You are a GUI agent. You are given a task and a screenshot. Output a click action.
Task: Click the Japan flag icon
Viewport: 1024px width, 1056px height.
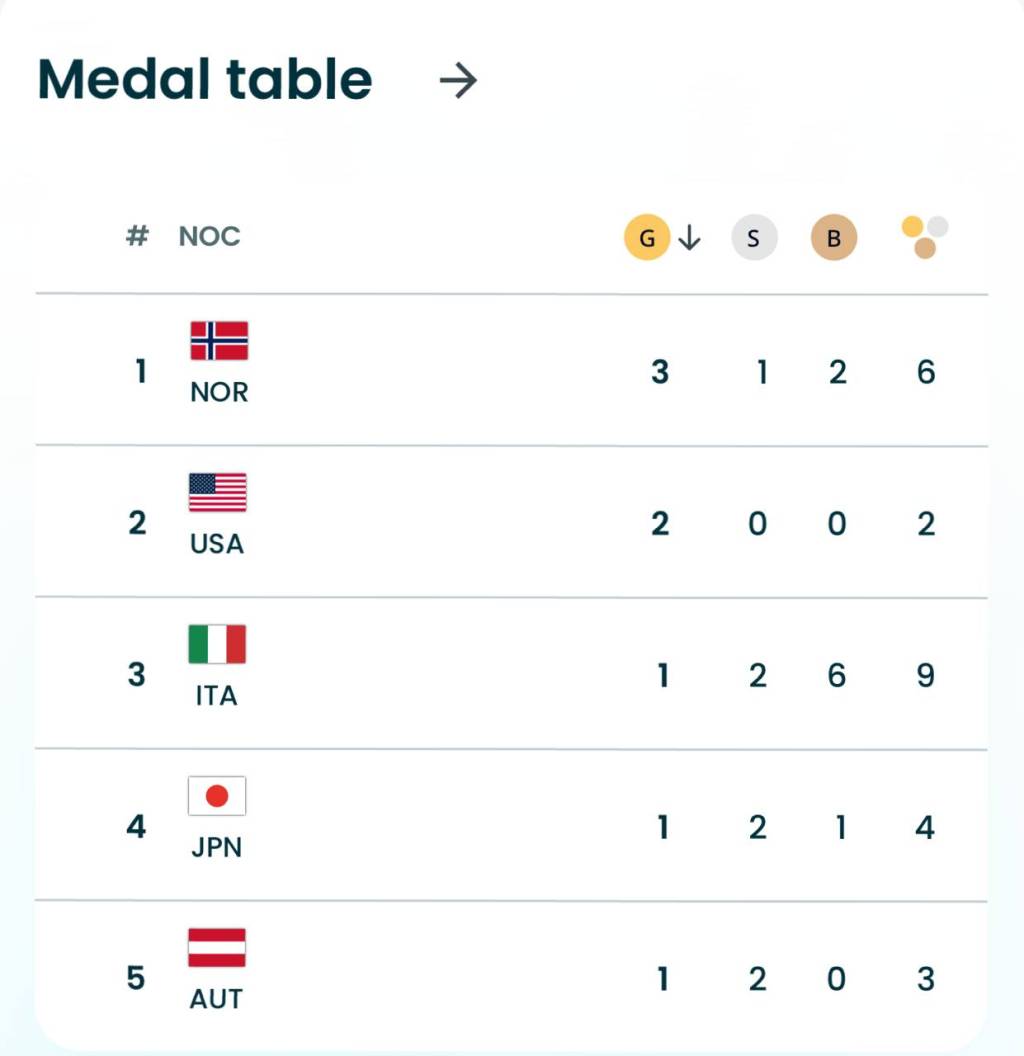(x=217, y=796)
